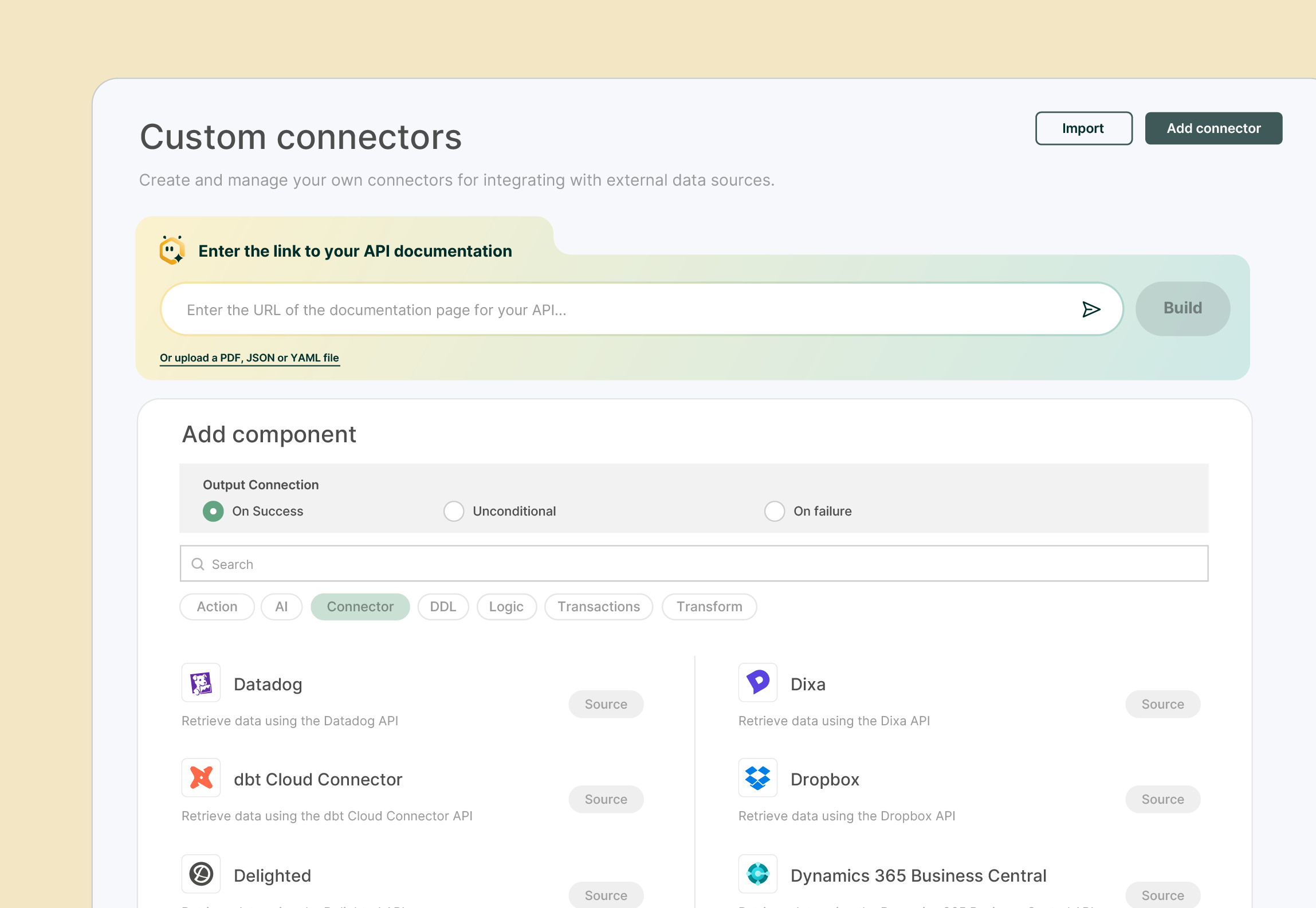Click the Delighted connector icon

[201, 873]
